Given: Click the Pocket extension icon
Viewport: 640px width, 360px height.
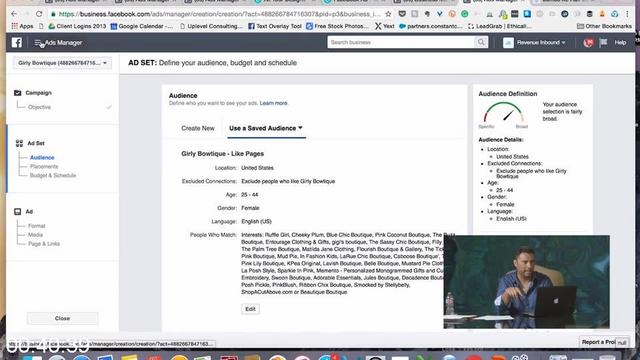Looking at the screenshot, I should point(402,14).
